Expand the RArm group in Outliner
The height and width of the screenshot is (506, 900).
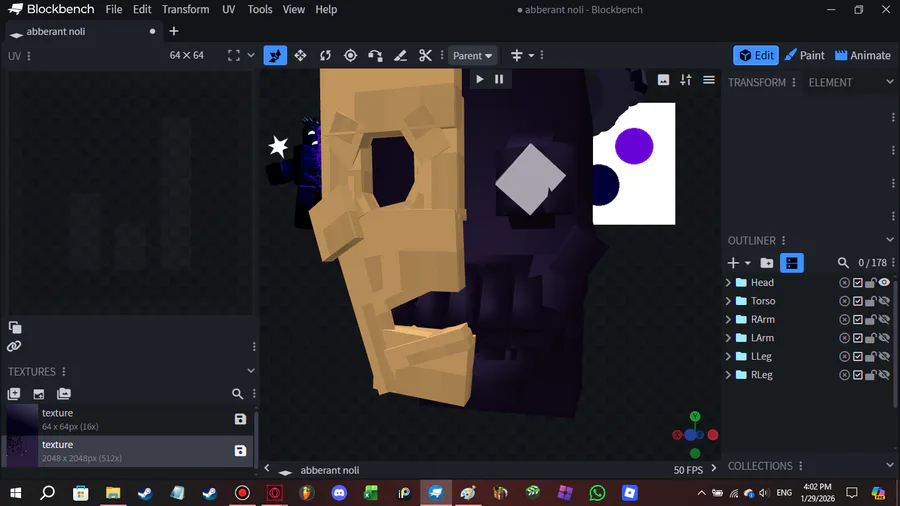728,319
